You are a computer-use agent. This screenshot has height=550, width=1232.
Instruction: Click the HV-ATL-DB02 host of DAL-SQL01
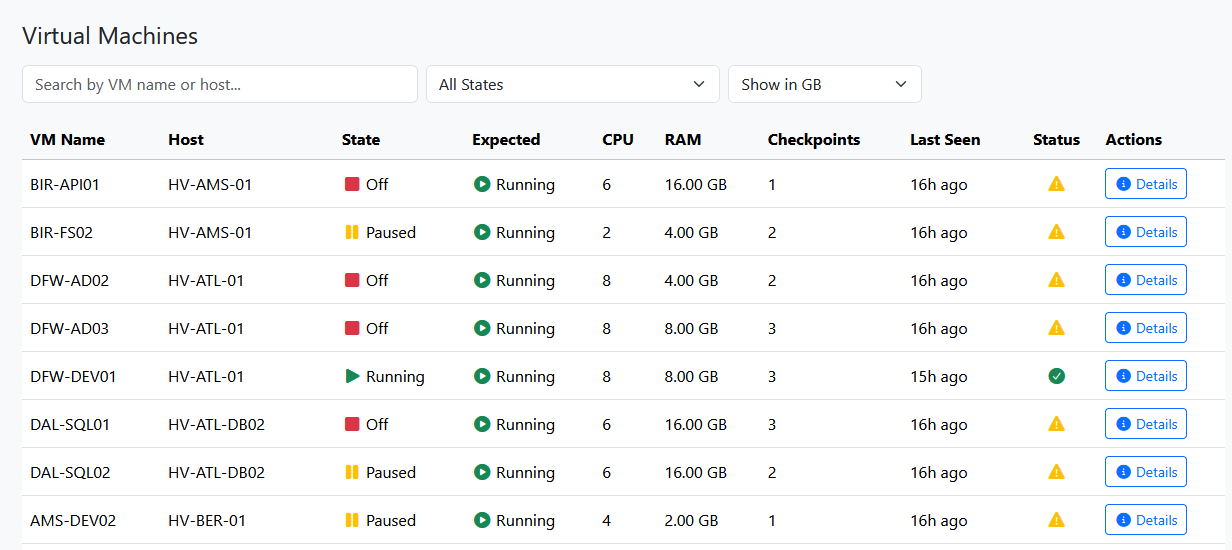point(216,424)
